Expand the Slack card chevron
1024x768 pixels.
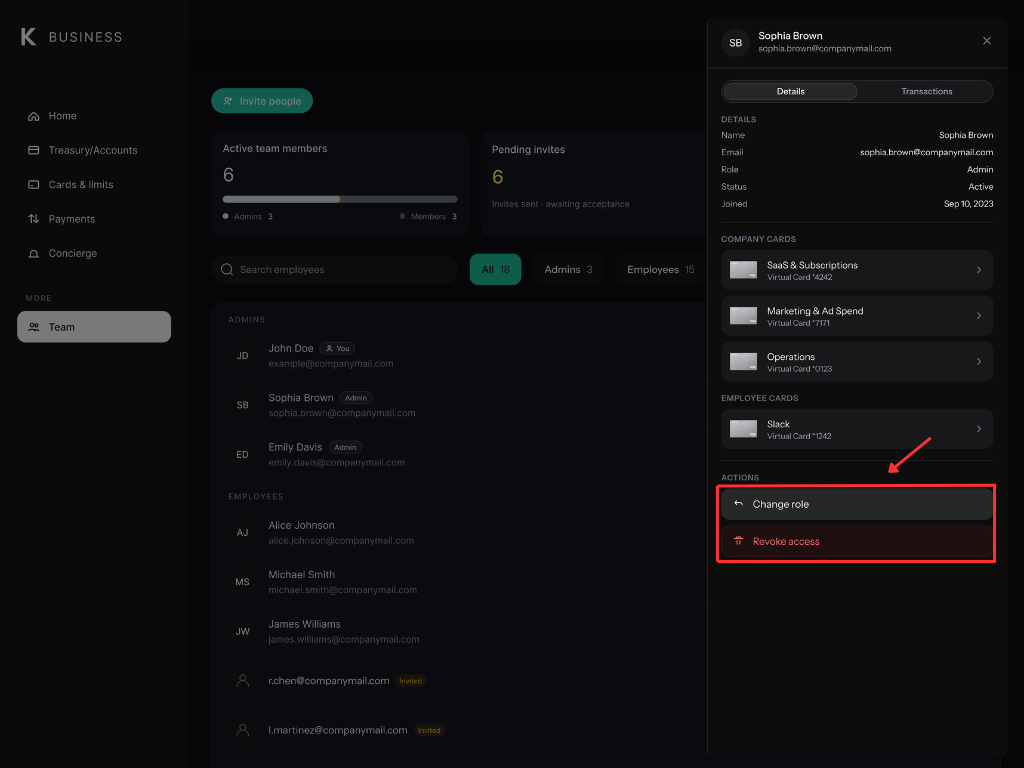tap(978, 429)
